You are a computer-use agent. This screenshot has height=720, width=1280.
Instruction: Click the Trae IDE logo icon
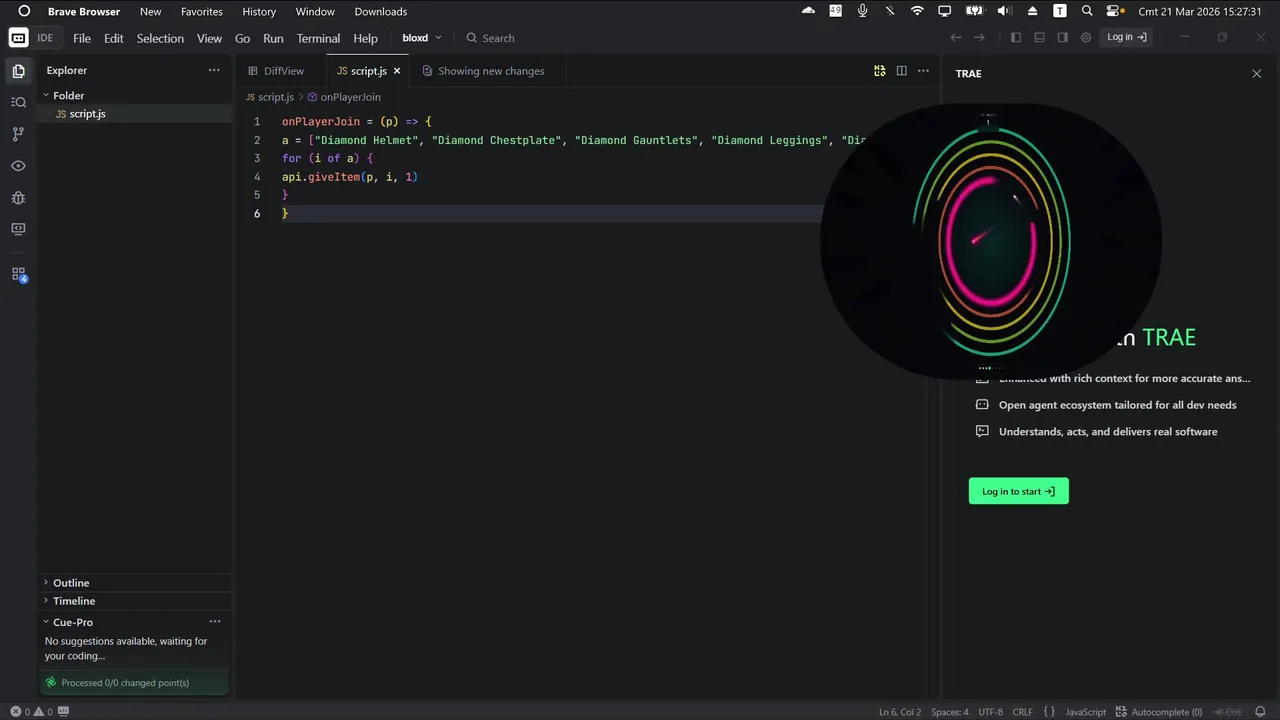(x=18, y=38)
